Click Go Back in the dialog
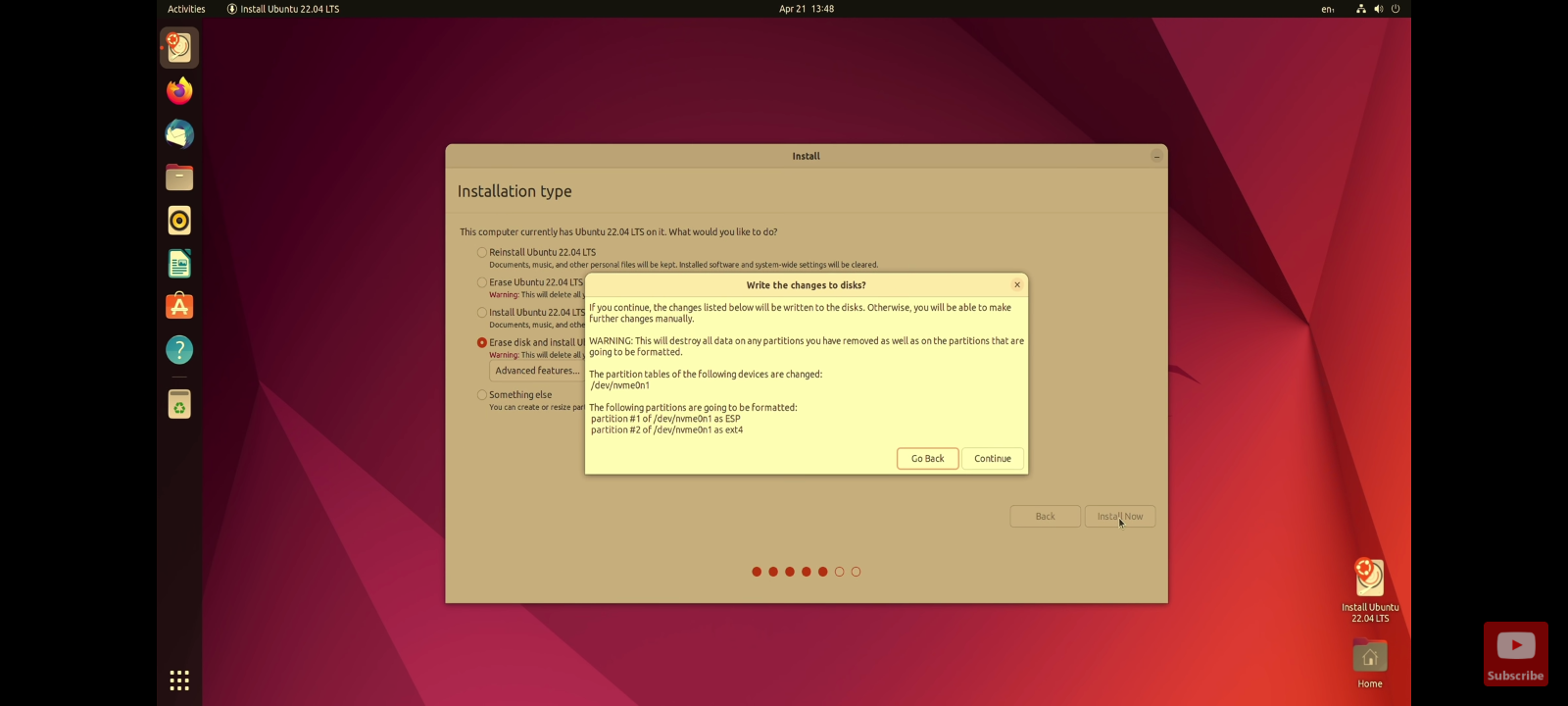The width and height of the screenshot is (1568, 706). point(927,459)
